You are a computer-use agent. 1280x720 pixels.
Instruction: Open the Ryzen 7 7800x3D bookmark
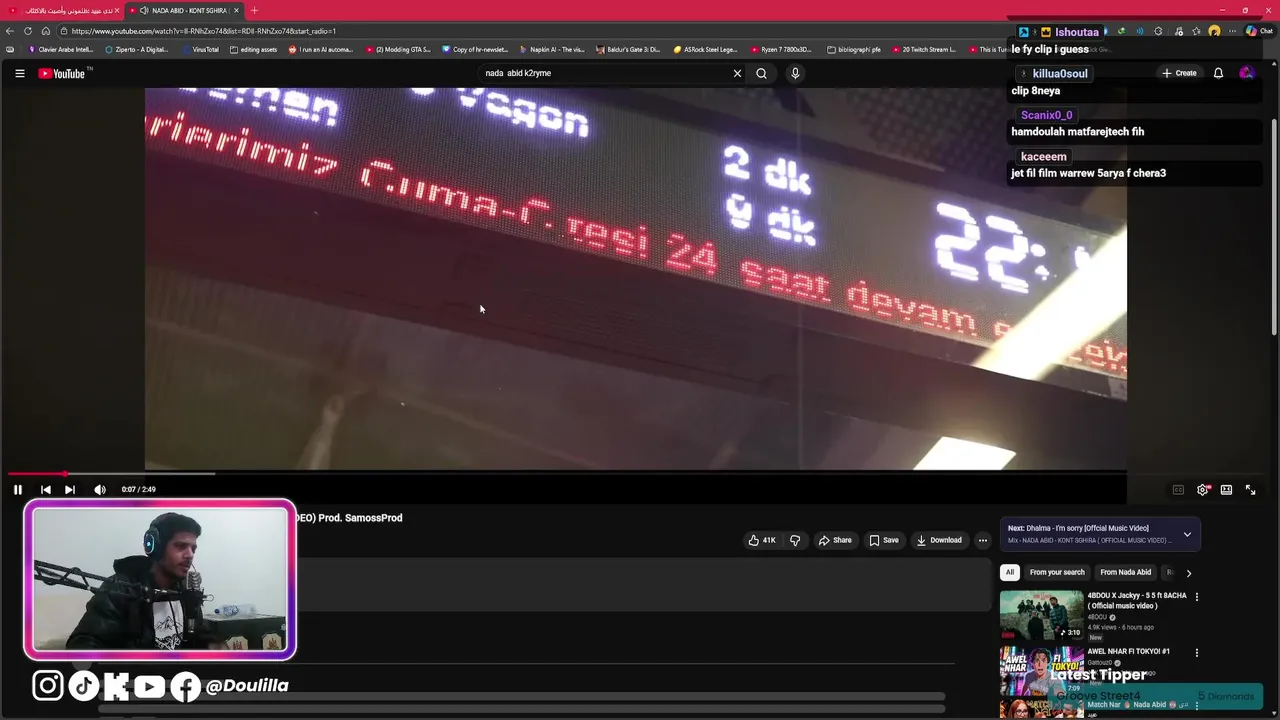point(782,49)
